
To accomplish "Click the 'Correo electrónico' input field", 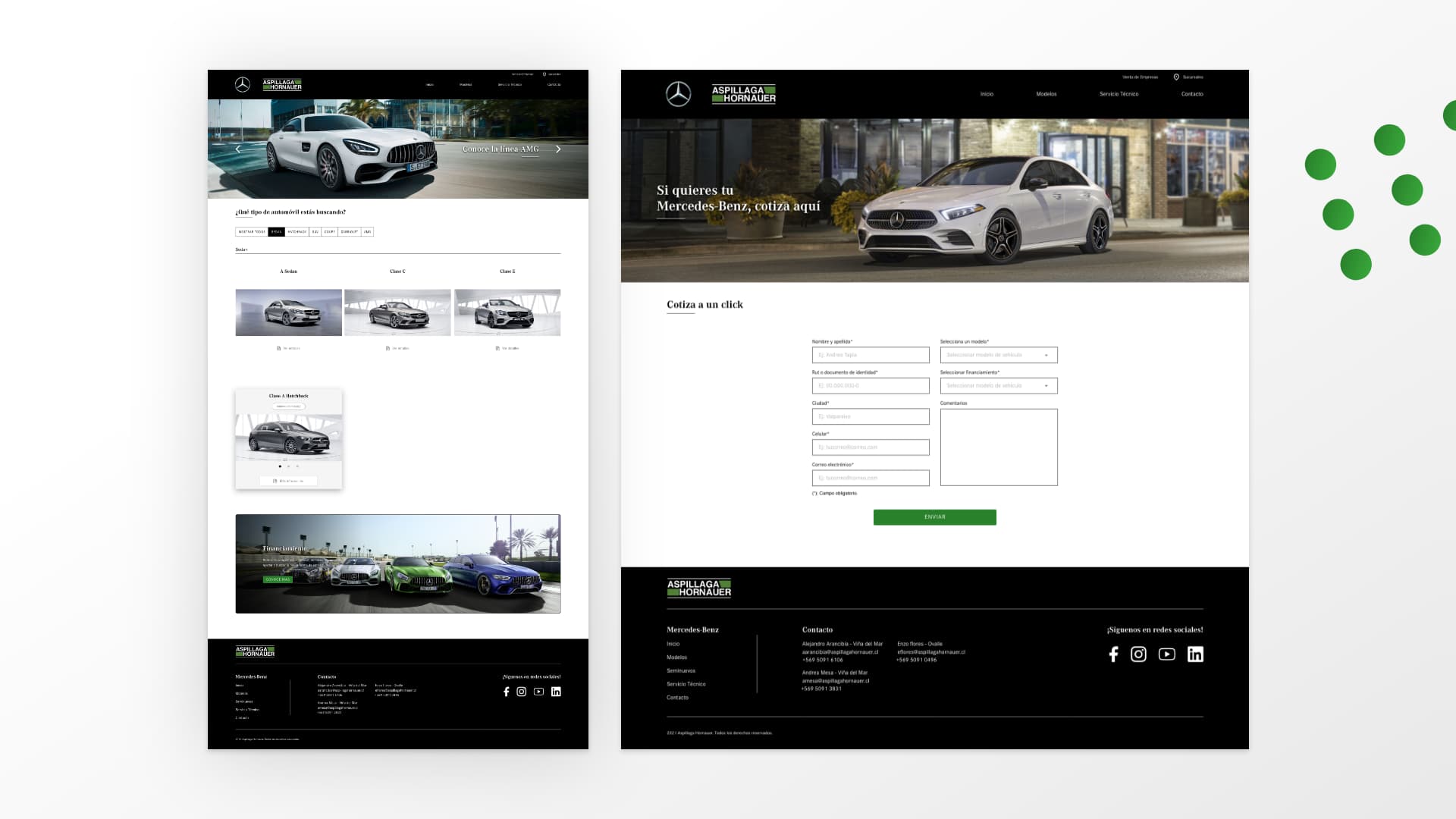I will [x=871, y=478].
